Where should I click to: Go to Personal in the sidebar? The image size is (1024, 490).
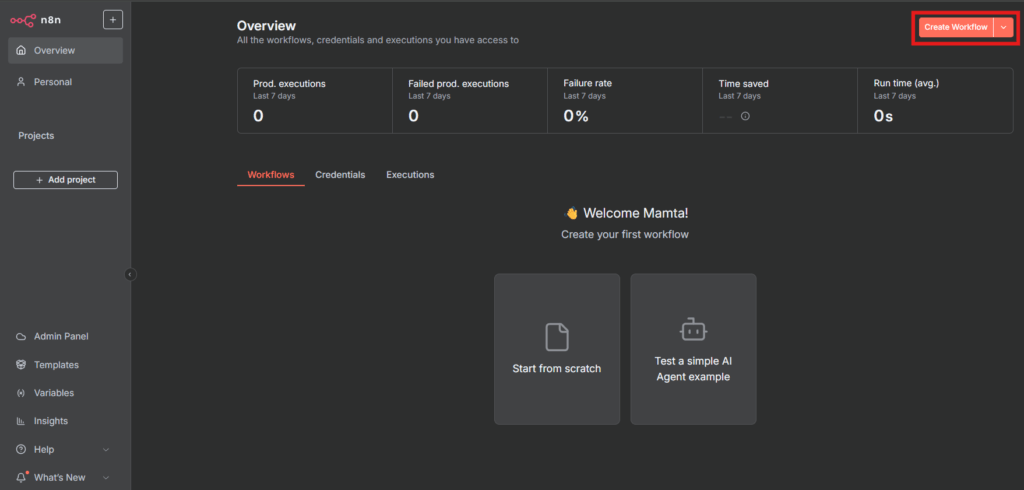pyautogui.click(x=52, y=82)
